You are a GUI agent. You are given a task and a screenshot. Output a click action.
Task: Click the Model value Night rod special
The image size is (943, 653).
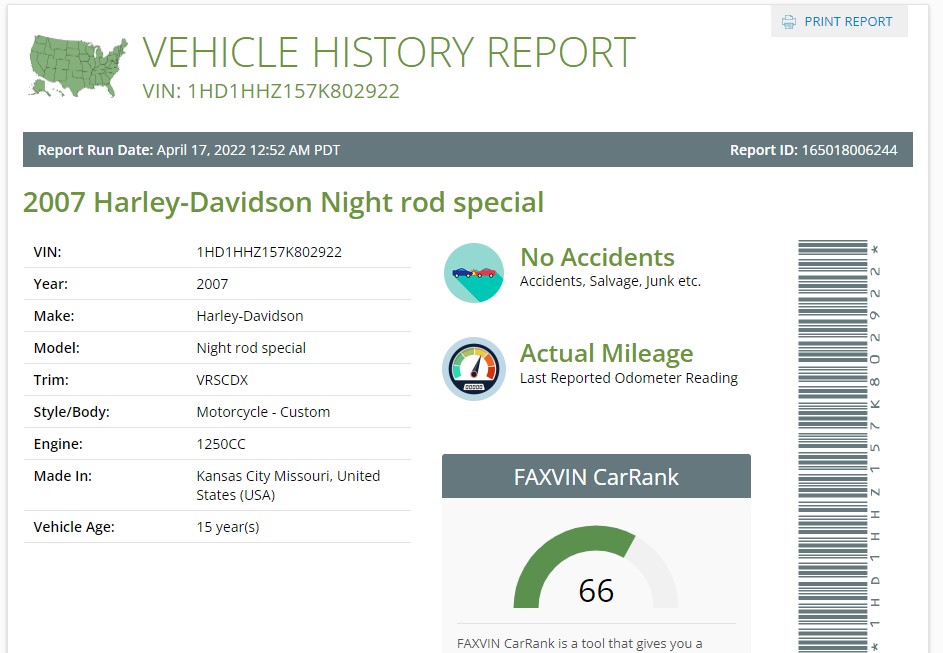(x=251, y=348)
